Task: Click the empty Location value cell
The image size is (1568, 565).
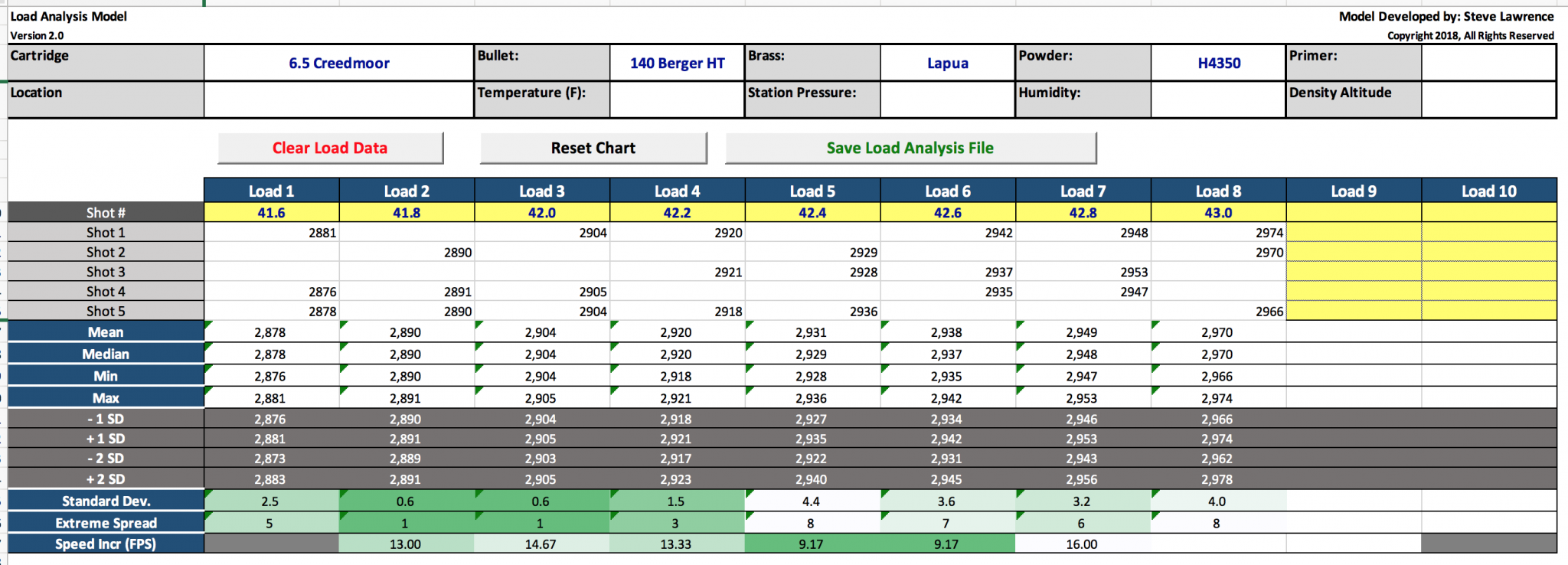Action: coord(339,100)
